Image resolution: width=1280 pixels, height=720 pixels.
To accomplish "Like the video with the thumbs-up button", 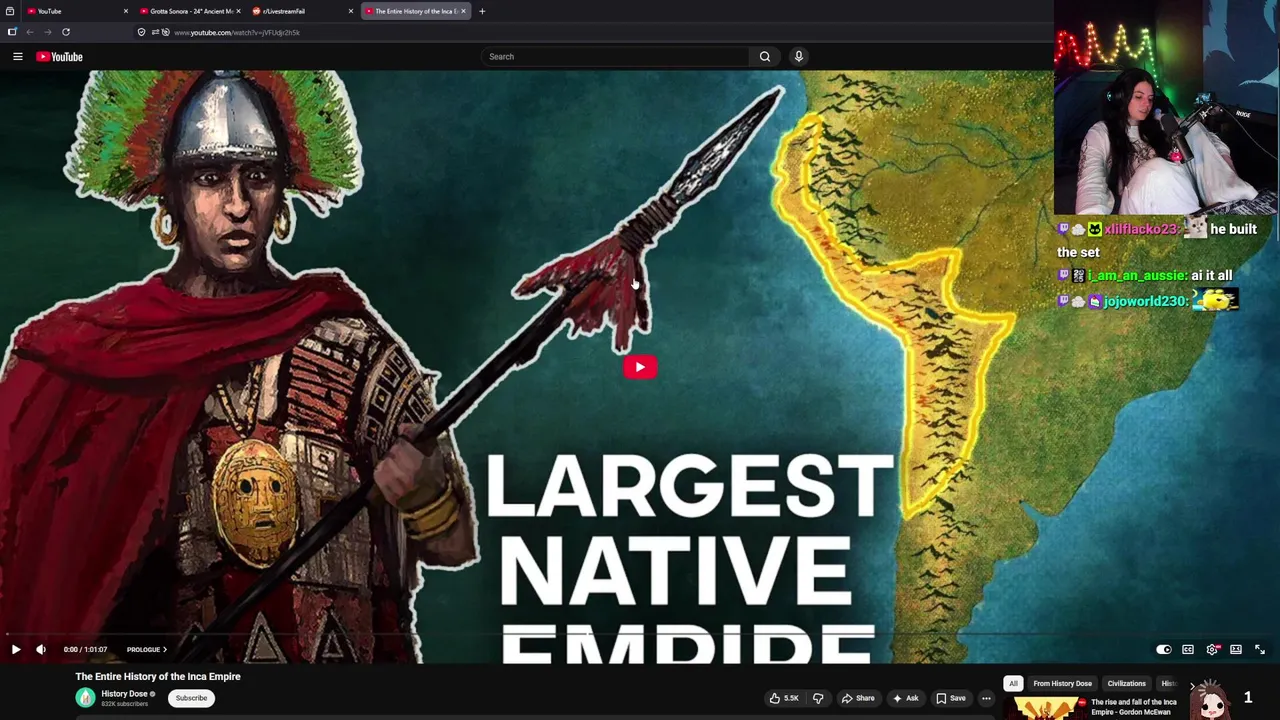I will (x=783, y=698).
